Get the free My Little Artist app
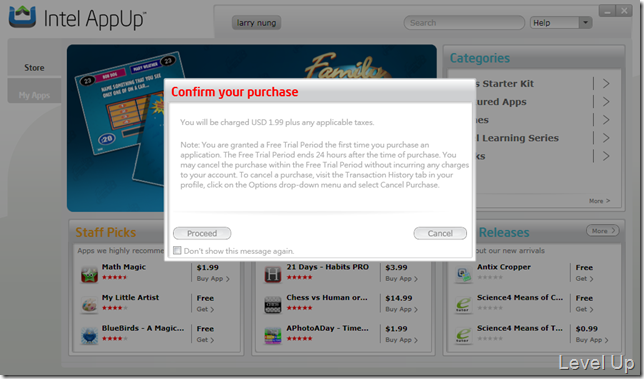The width and height of the screenshot is (644, 379). pyautogui.click(x=205, y=309)
